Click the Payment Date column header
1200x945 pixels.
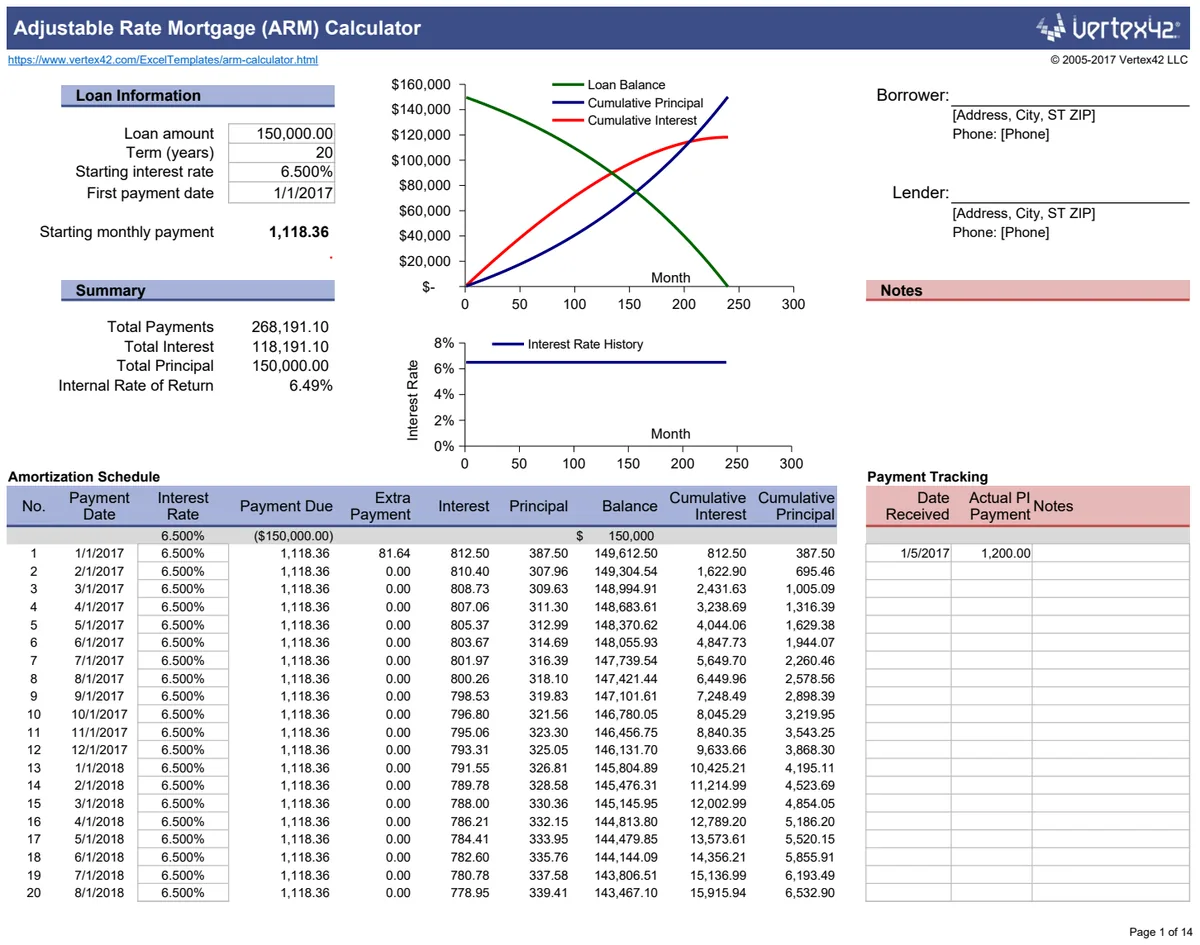99,506
